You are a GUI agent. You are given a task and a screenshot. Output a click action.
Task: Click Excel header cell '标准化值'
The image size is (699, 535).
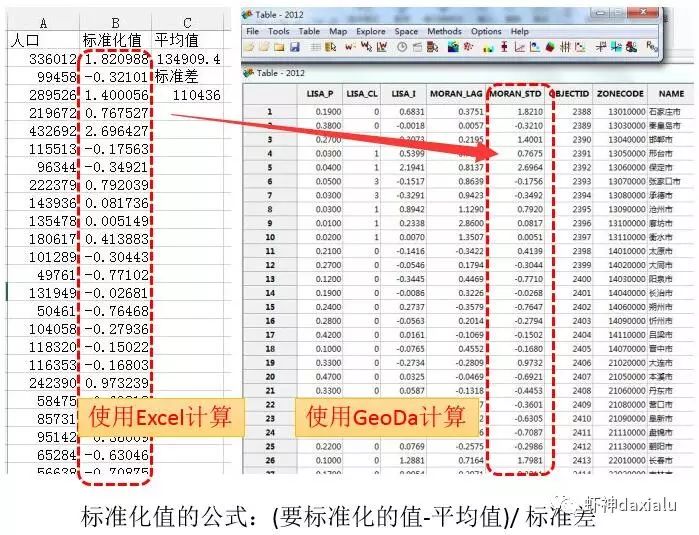coord(115,41)
